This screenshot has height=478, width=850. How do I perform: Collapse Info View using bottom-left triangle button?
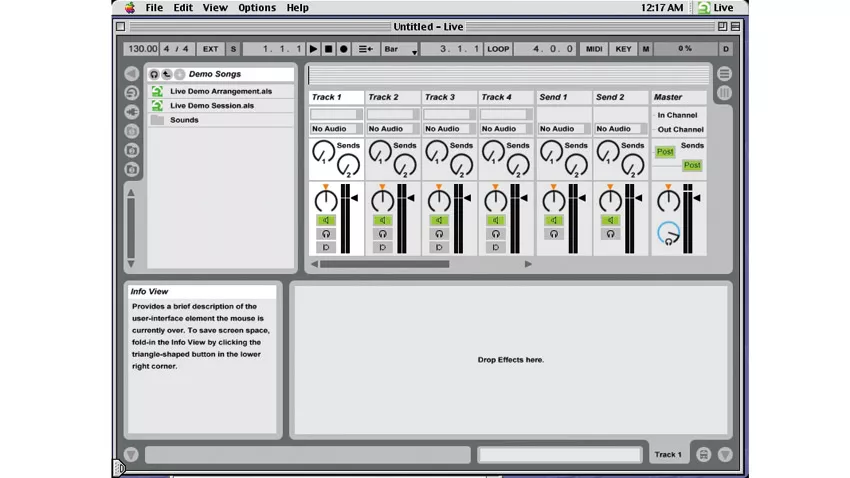coord(131,455)
